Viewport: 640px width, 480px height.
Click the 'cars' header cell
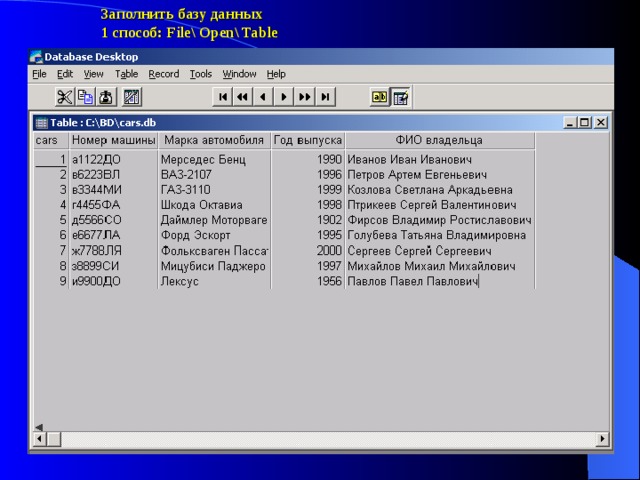click(51, 140)
